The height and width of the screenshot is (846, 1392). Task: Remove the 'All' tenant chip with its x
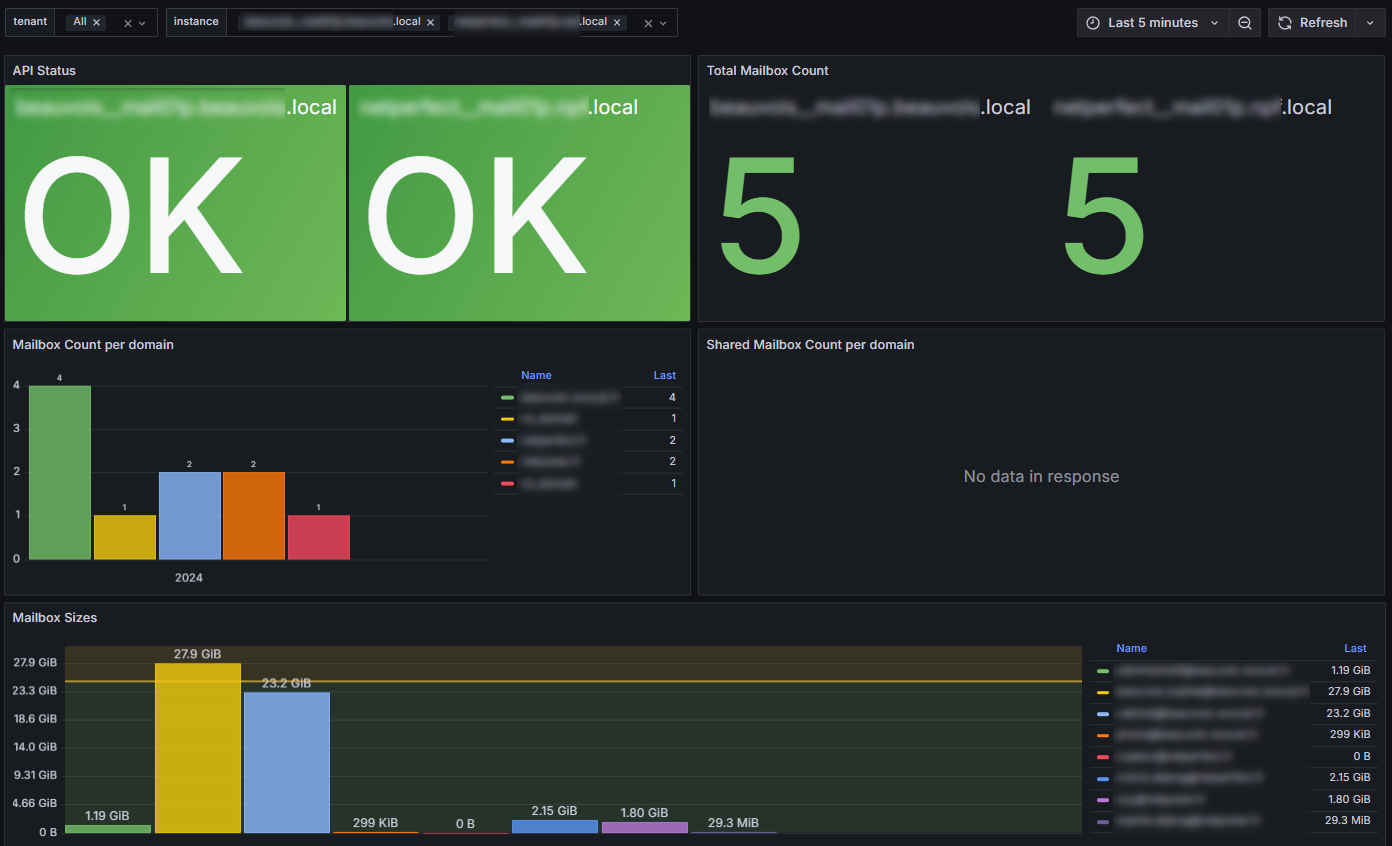97,22
